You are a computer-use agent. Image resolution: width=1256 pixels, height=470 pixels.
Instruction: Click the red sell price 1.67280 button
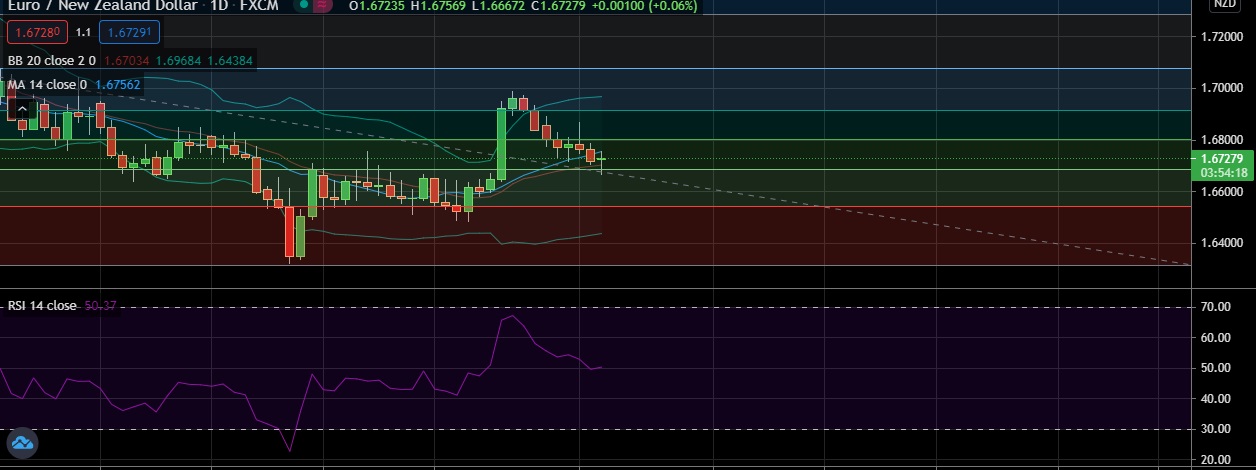point(37,33)
